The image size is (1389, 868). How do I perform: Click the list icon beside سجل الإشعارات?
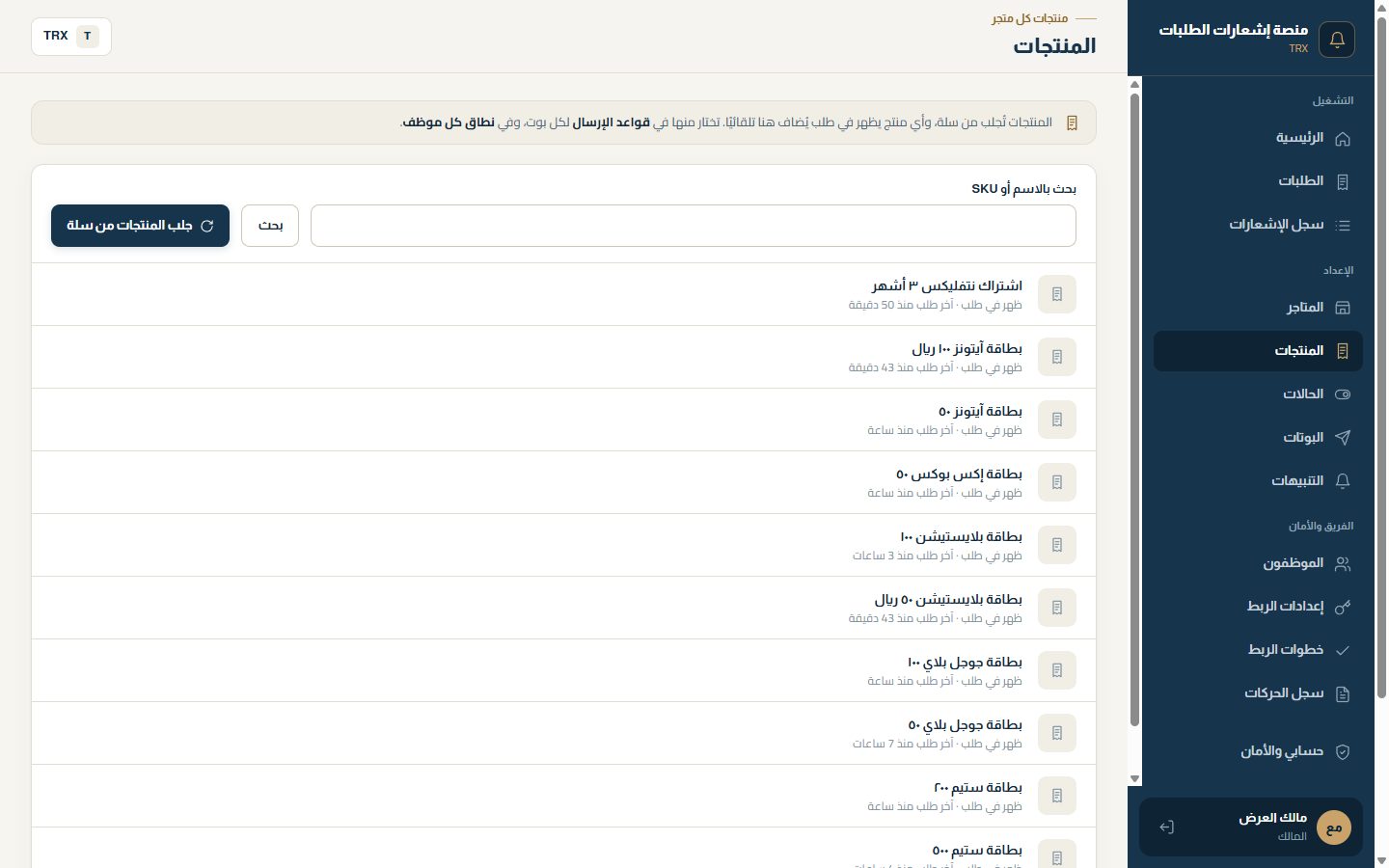(1342, 225)
